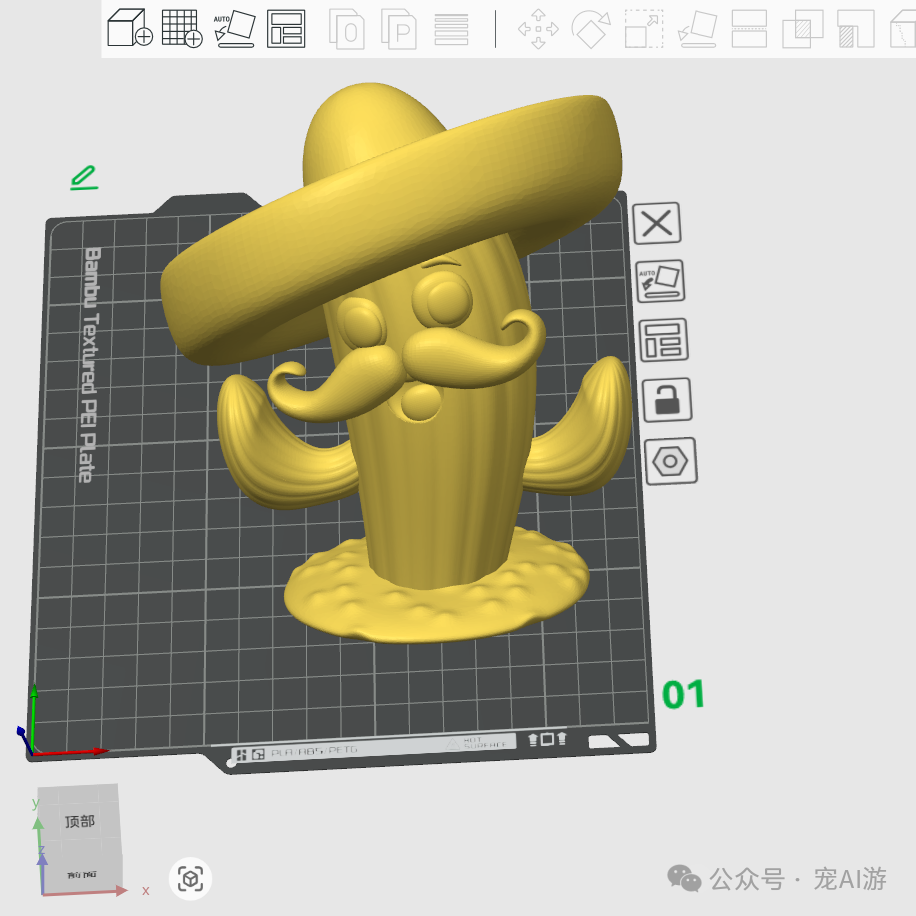This screenshot has height=916, width=916.
Task: Select the Rotate tool
Action: (591, 29)
